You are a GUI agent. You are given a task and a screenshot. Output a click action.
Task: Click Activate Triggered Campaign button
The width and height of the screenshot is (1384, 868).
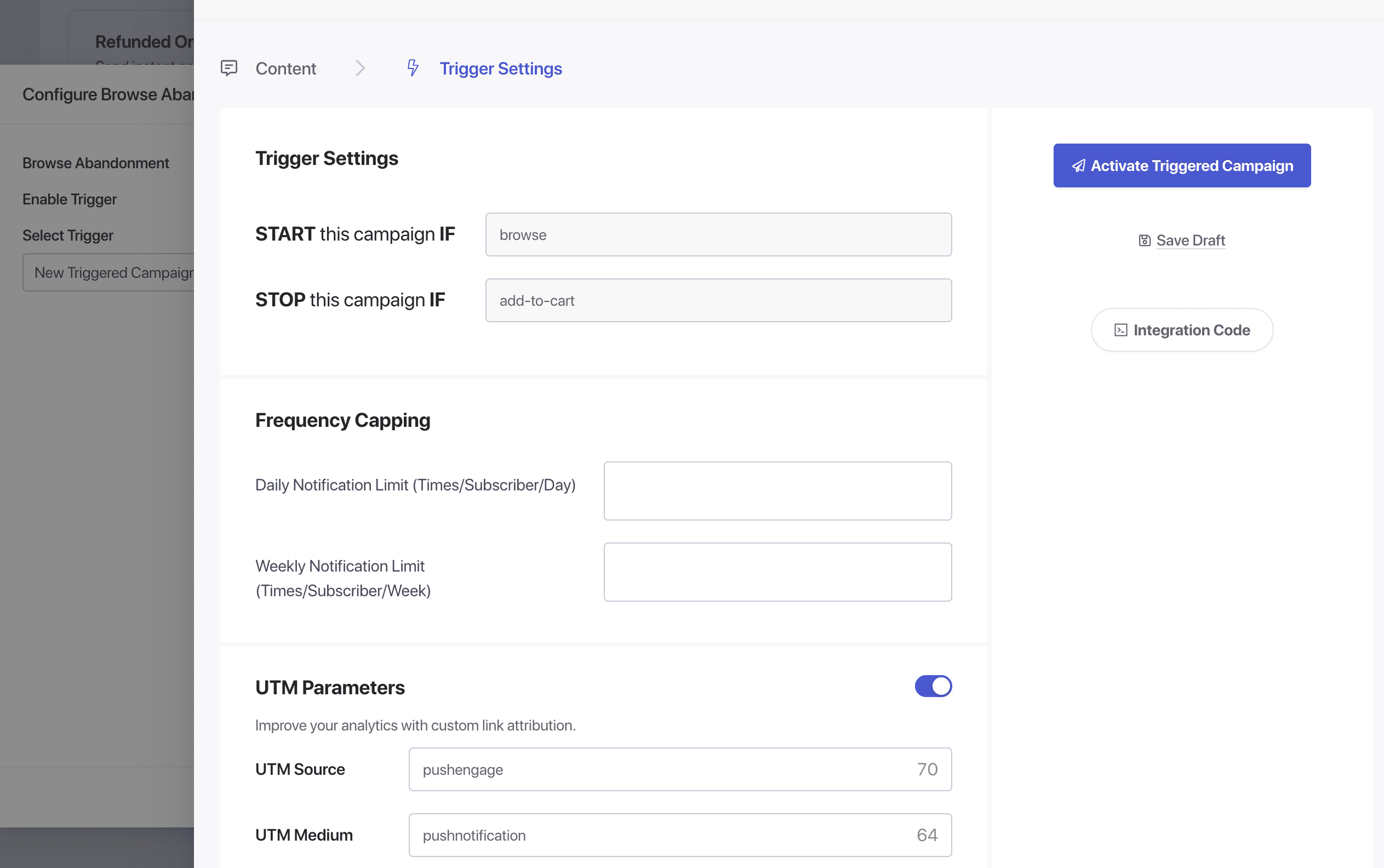click(x=1181, y=166)
